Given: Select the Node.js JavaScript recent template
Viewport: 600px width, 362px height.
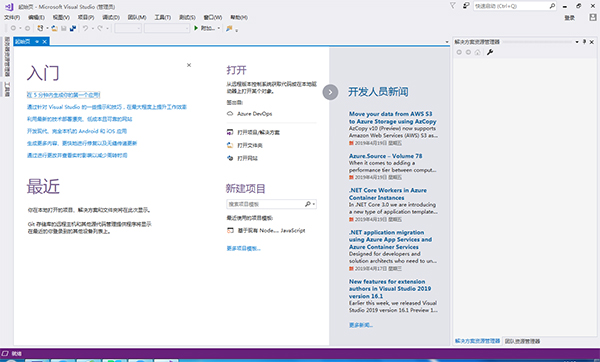Looking at the screenshot, I should point(266,230).
